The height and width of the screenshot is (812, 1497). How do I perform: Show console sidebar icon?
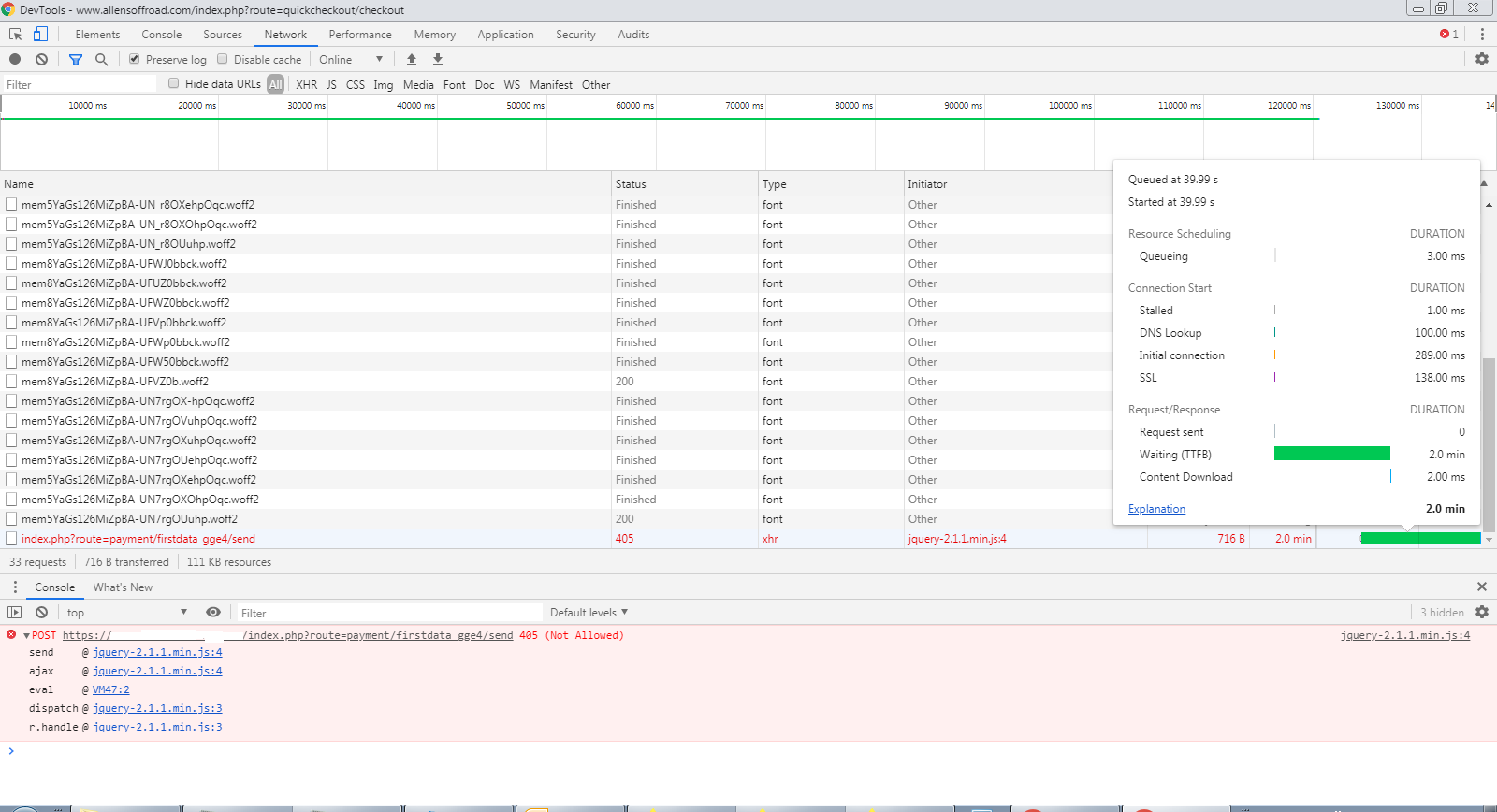pos(15,613)
